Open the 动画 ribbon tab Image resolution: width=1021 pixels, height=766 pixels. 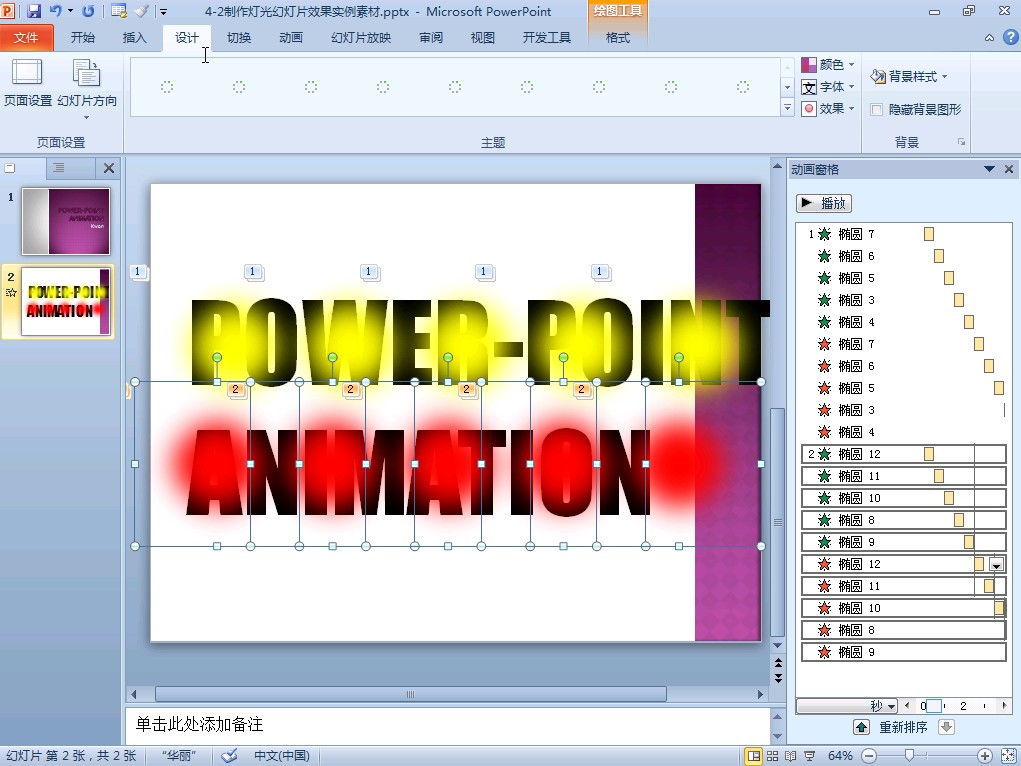click(x=291, y=38)
